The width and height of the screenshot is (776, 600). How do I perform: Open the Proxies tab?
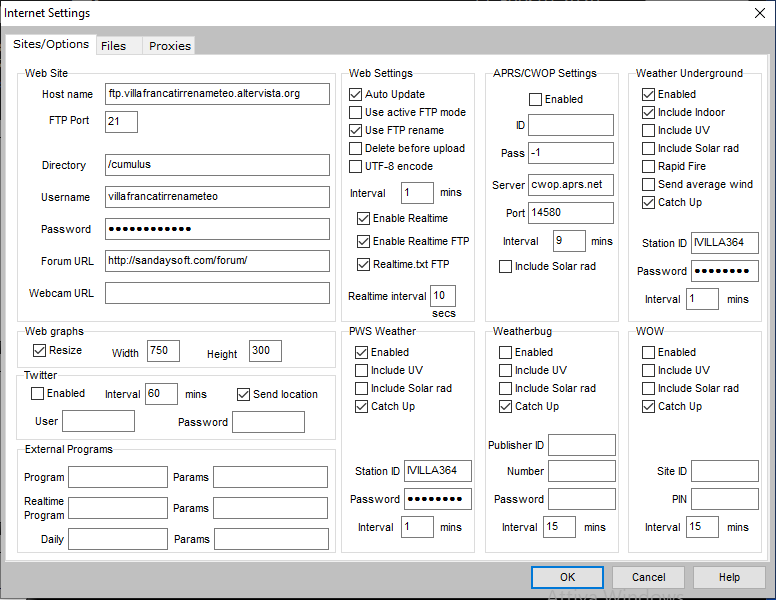(168, 46)
